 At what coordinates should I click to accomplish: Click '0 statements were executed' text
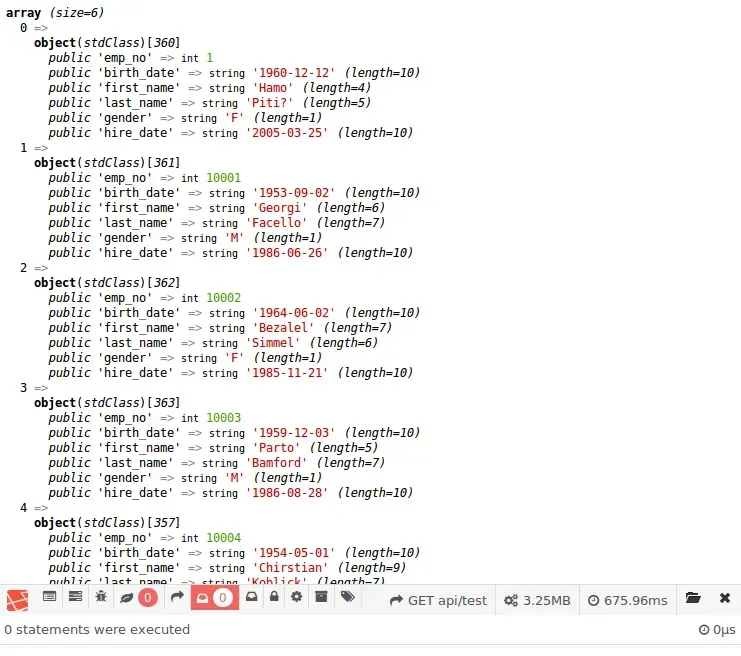pos(97,630)
